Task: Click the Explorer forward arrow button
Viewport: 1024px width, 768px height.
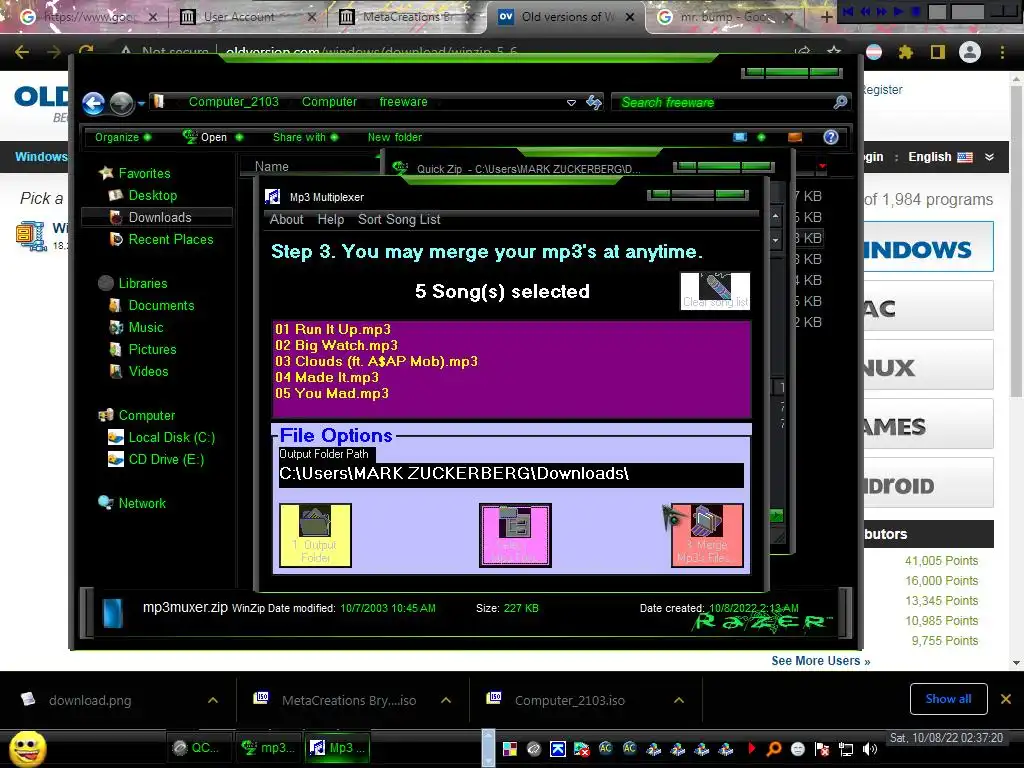Action: coord(121,103)
